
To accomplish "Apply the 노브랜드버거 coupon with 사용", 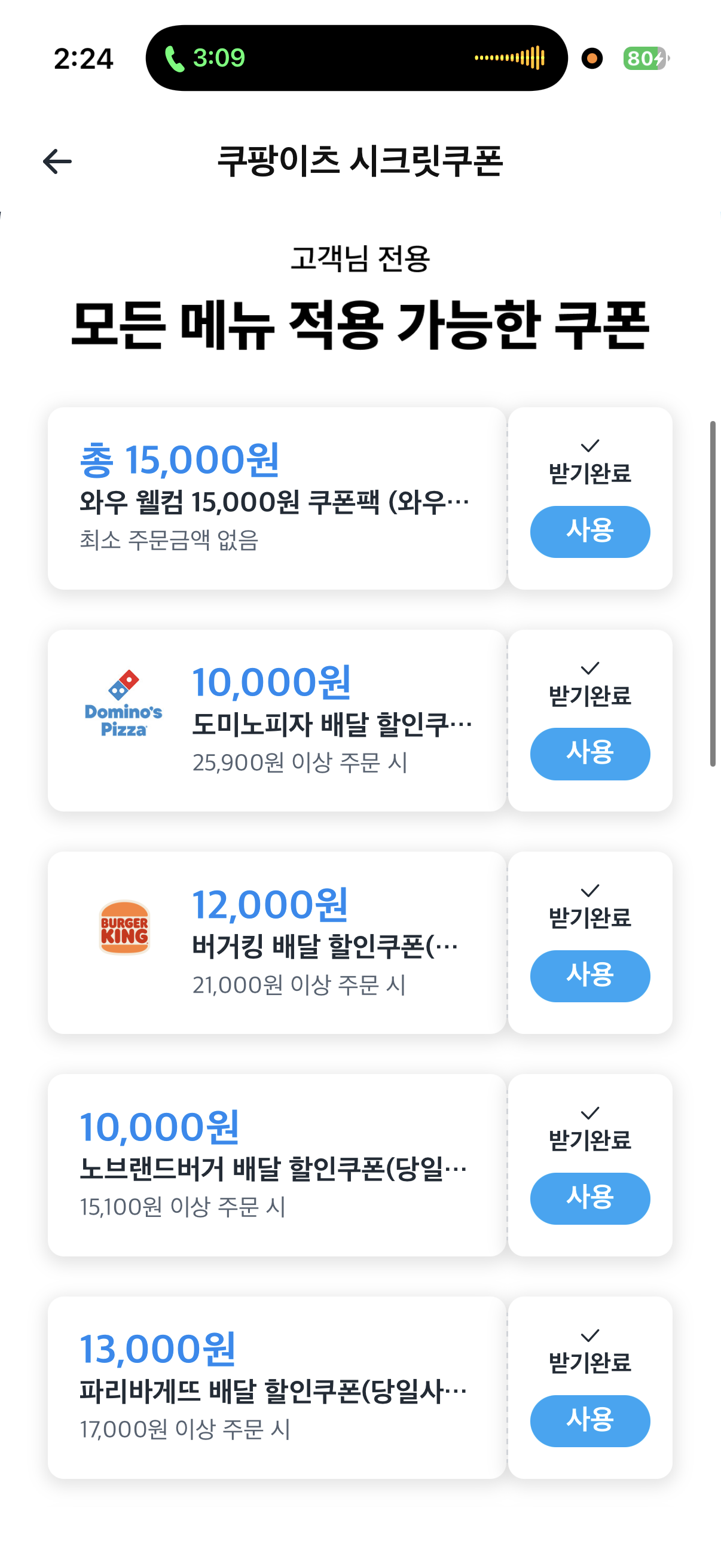I will (x=589, y=1198).
